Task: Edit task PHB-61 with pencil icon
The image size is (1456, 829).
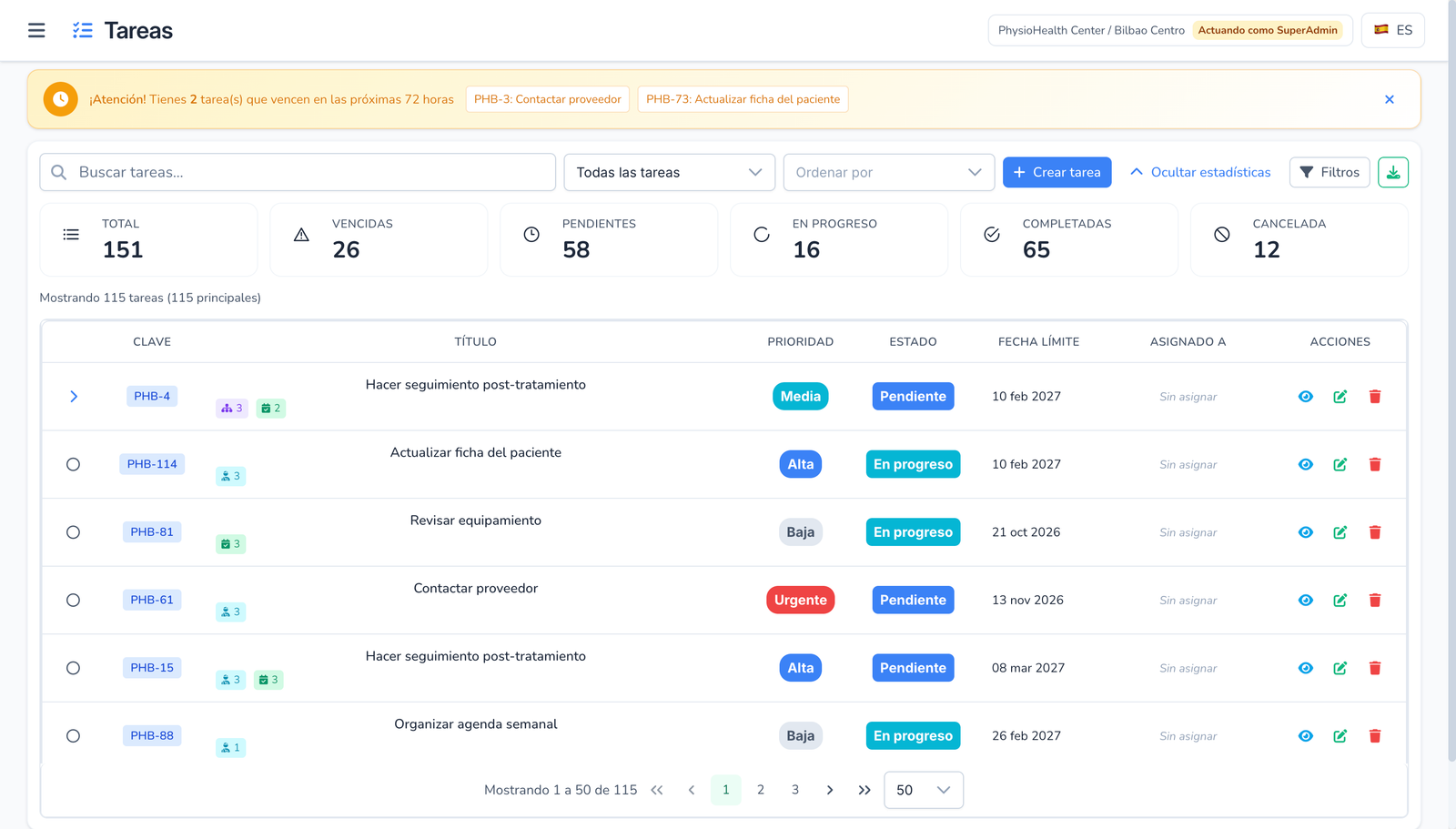Action: [x=1340, y=600]
